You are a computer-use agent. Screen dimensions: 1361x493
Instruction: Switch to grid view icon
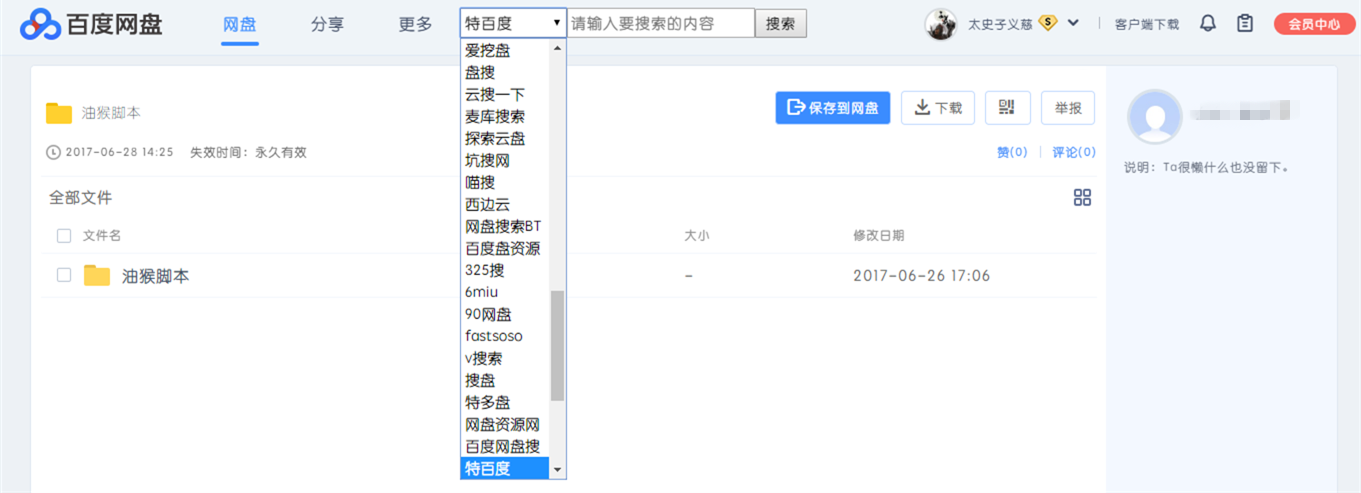(x=1082, y=198)
